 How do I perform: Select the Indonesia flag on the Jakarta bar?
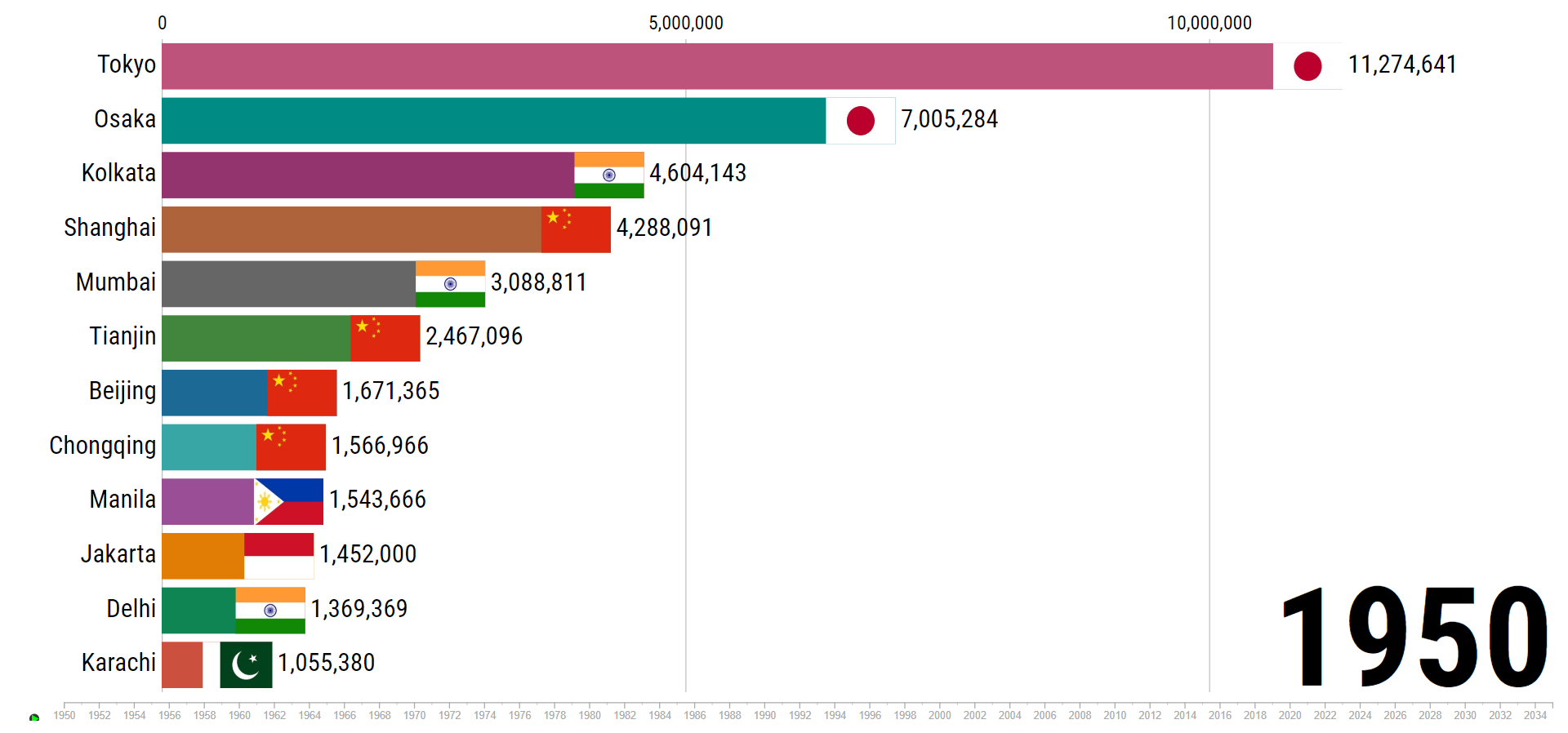click(278, 556)
